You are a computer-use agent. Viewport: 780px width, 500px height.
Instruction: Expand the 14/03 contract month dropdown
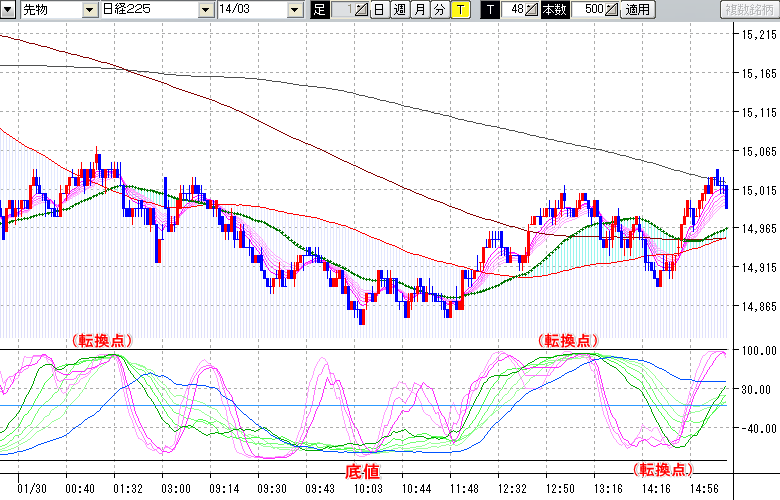[x=294, y=10]
